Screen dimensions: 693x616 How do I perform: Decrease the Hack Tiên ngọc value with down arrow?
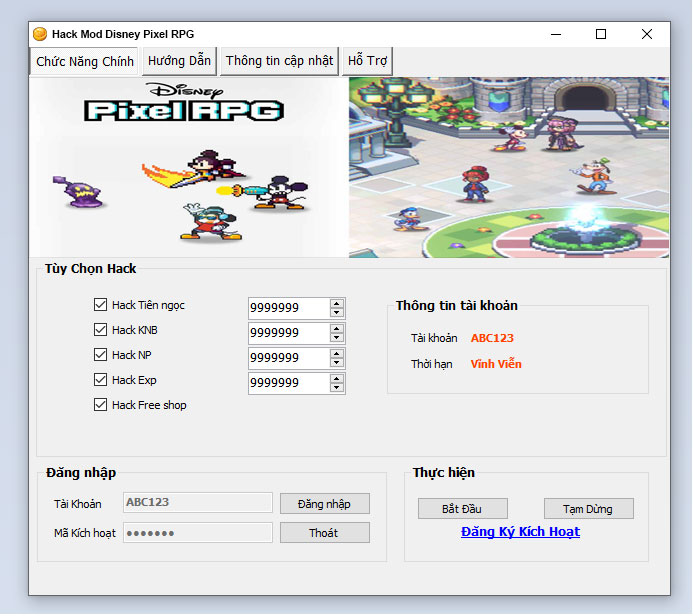coord(337,312)
